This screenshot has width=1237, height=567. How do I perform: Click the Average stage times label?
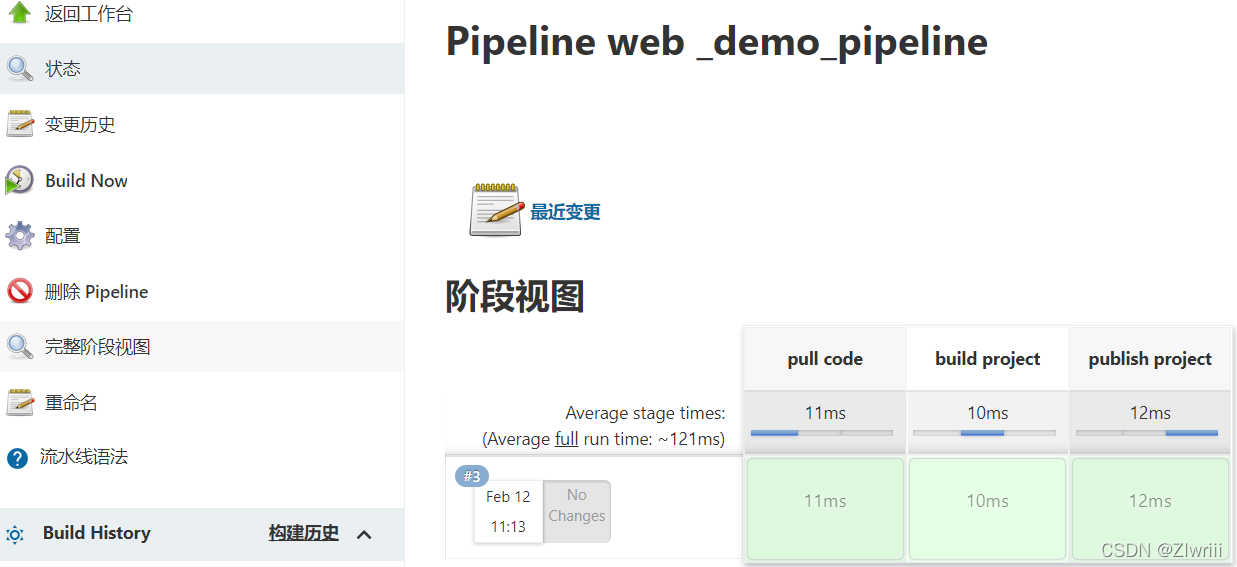pos(646,413)
